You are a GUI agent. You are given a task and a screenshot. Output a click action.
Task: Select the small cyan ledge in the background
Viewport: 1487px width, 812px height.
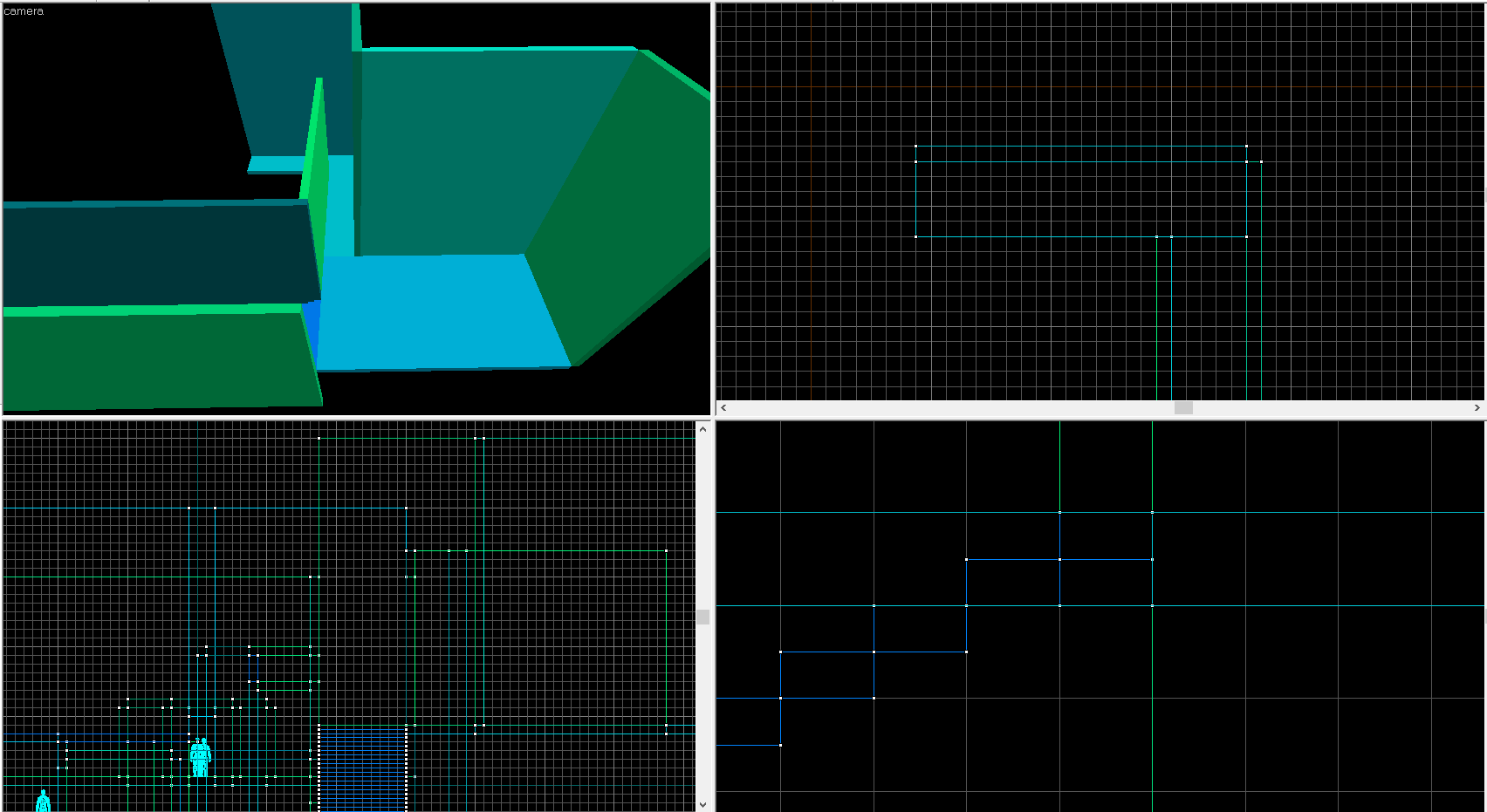[275, 164]
